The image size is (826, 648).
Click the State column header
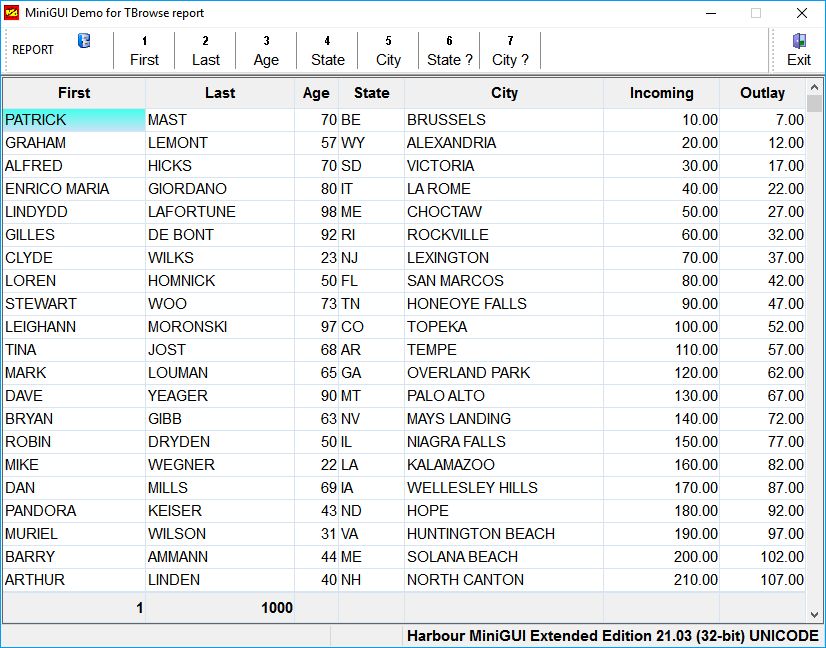pyautogui.click(x=371, y=93)
